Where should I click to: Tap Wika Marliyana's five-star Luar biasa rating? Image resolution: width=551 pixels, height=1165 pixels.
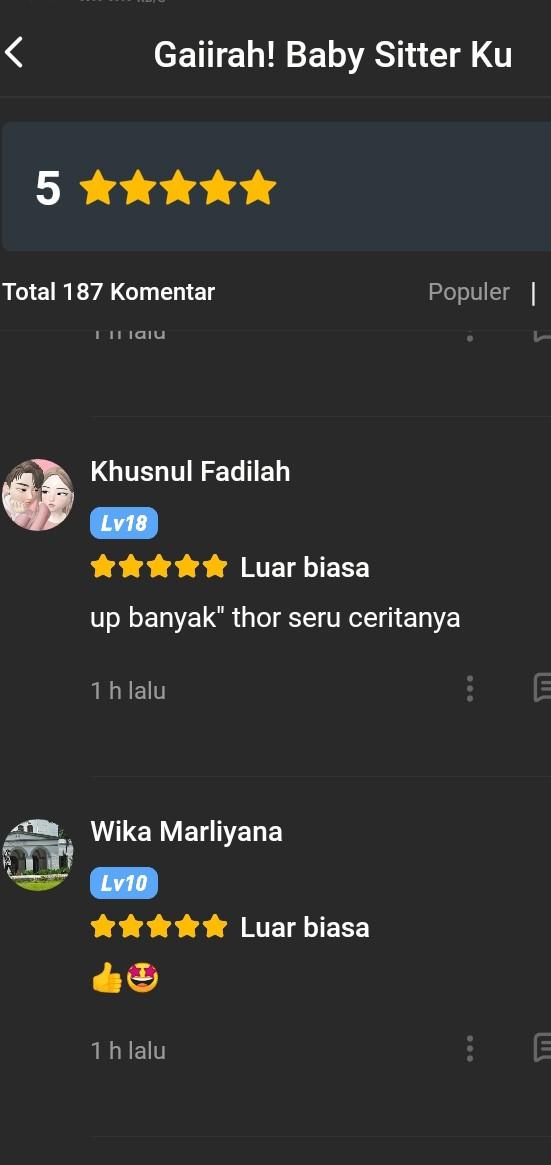pos(230,927)
